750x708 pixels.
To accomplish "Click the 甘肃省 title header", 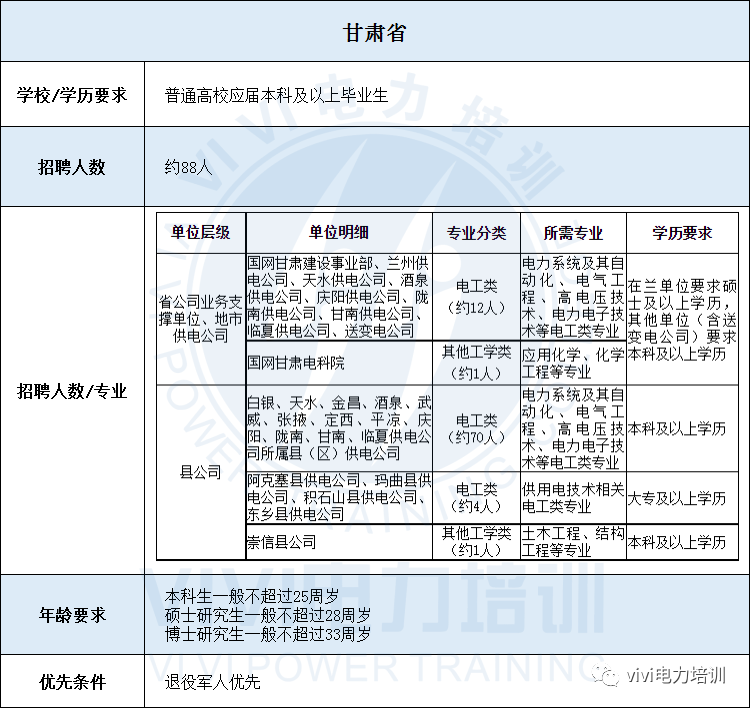I will click(375, 32).
